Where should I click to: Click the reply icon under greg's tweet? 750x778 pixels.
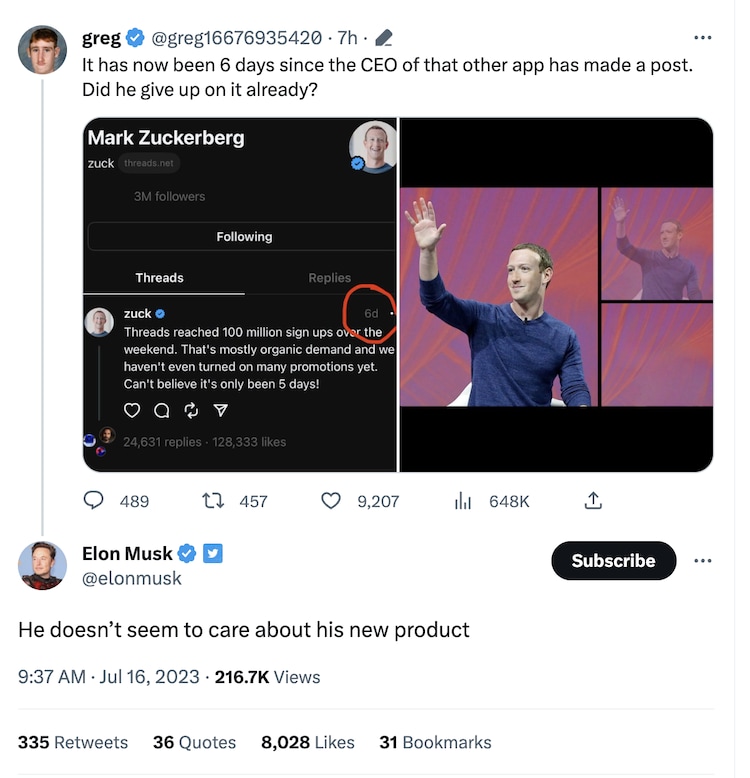click(x=93, y=500)
